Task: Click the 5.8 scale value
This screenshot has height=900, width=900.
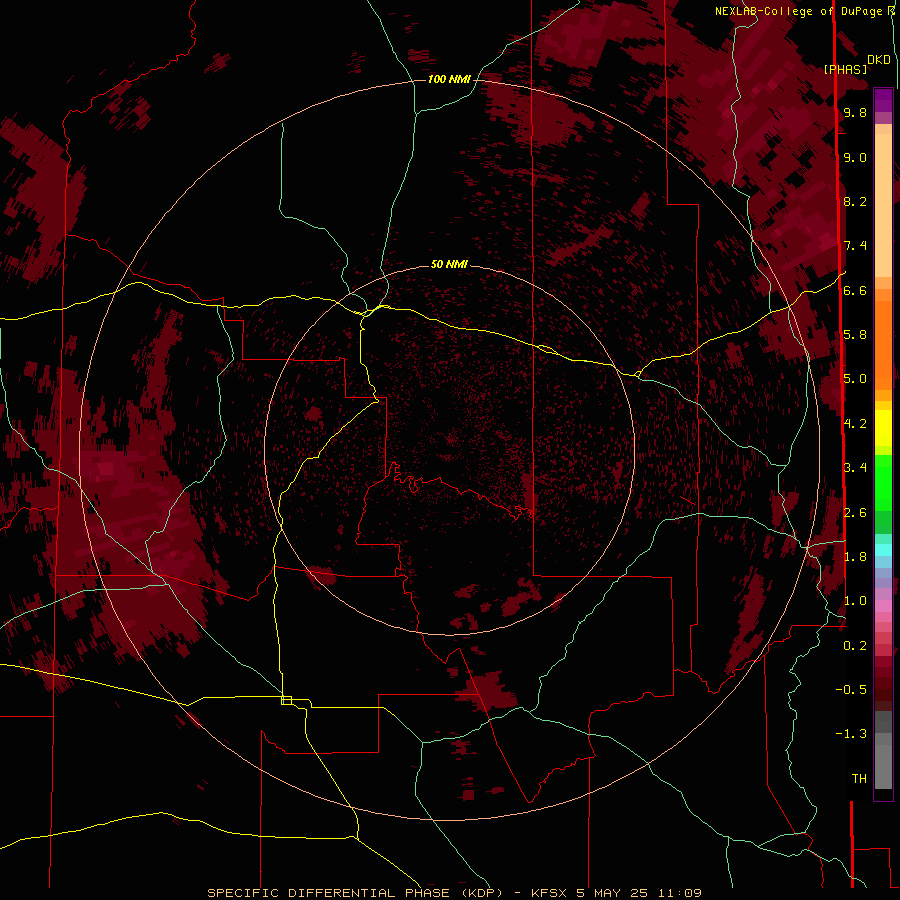Action: tap(855, 335)
